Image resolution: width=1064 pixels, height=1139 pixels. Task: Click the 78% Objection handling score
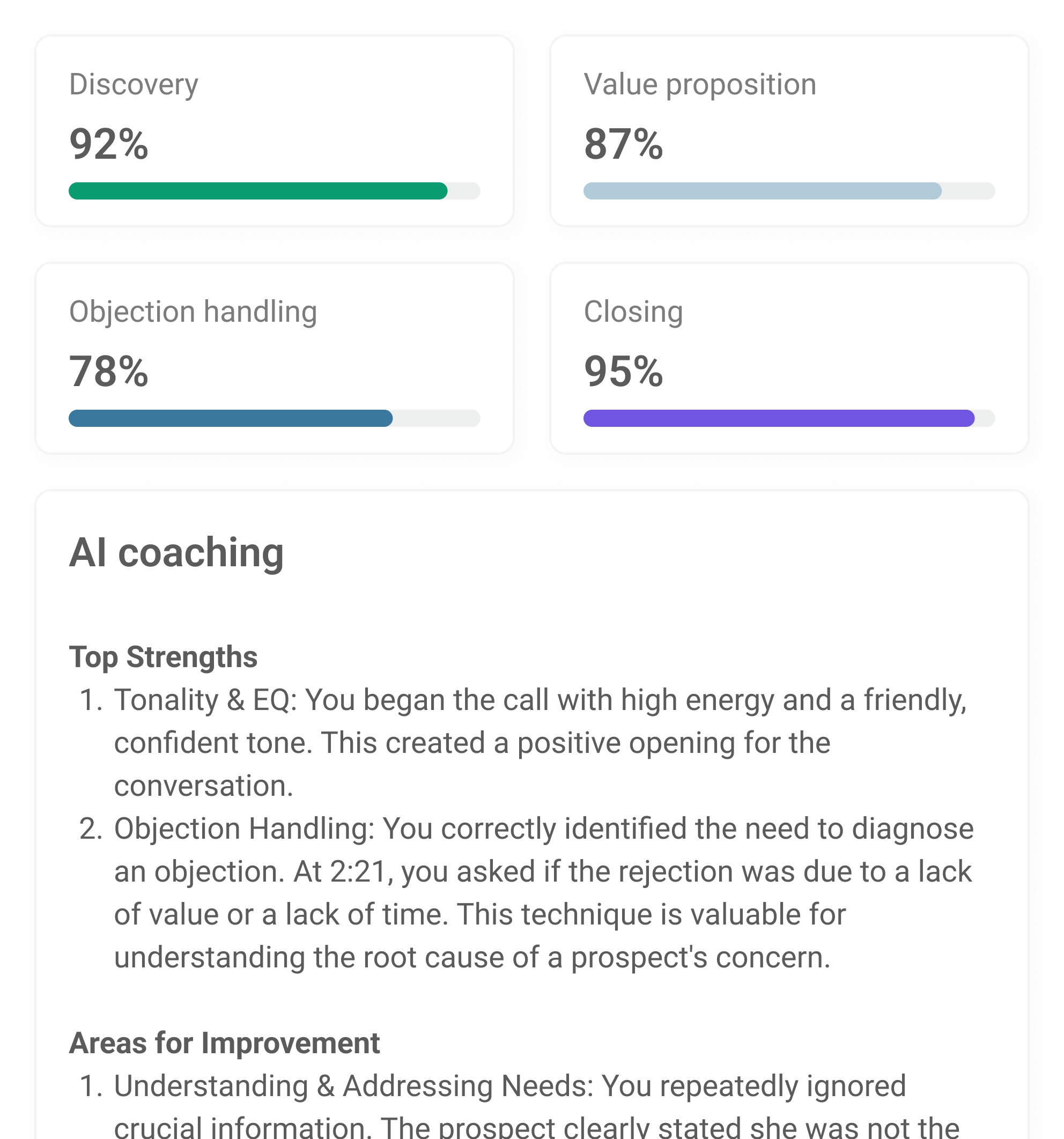[108, 371]
